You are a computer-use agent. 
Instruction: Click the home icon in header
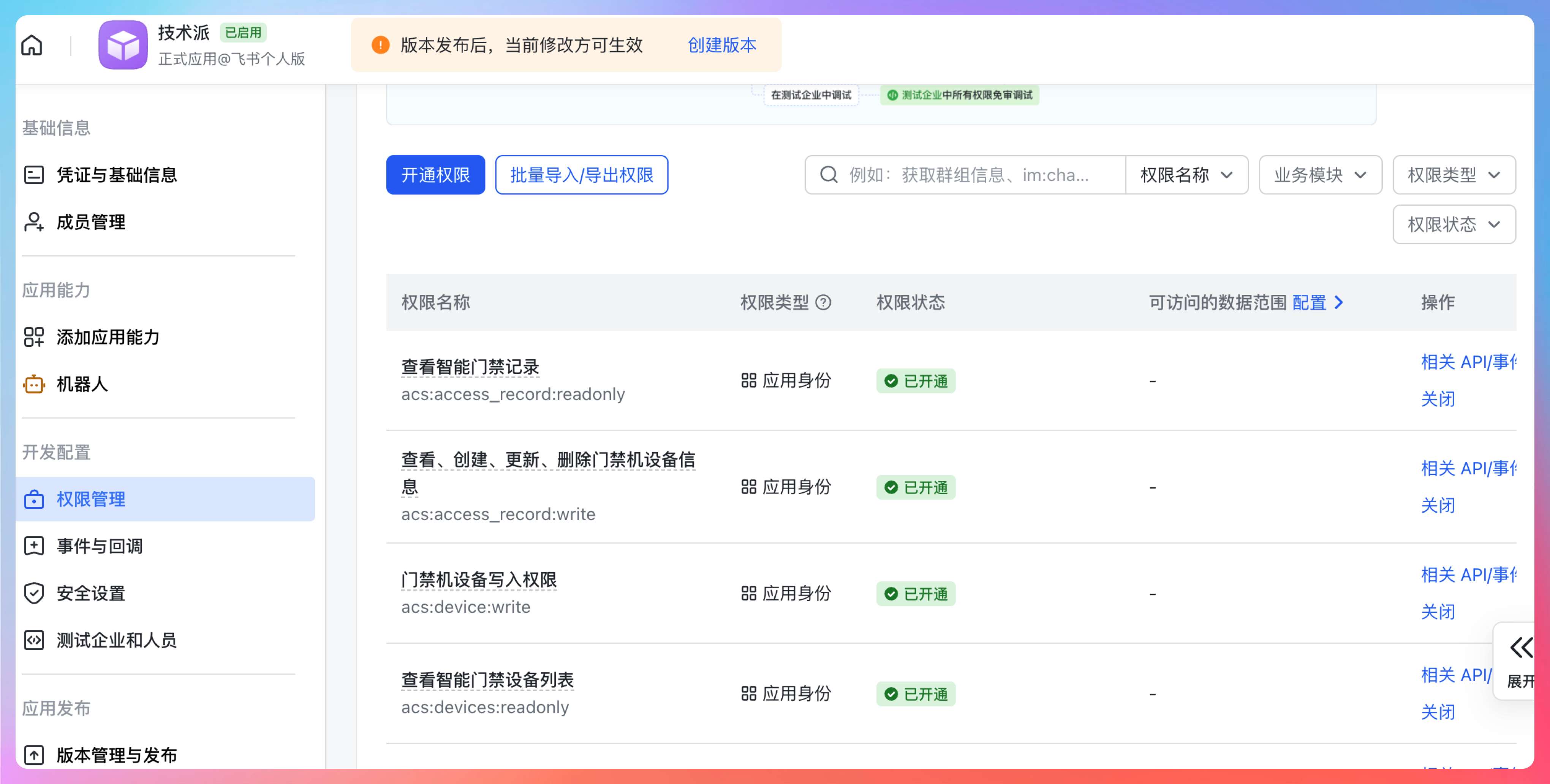tap(32, 45)
